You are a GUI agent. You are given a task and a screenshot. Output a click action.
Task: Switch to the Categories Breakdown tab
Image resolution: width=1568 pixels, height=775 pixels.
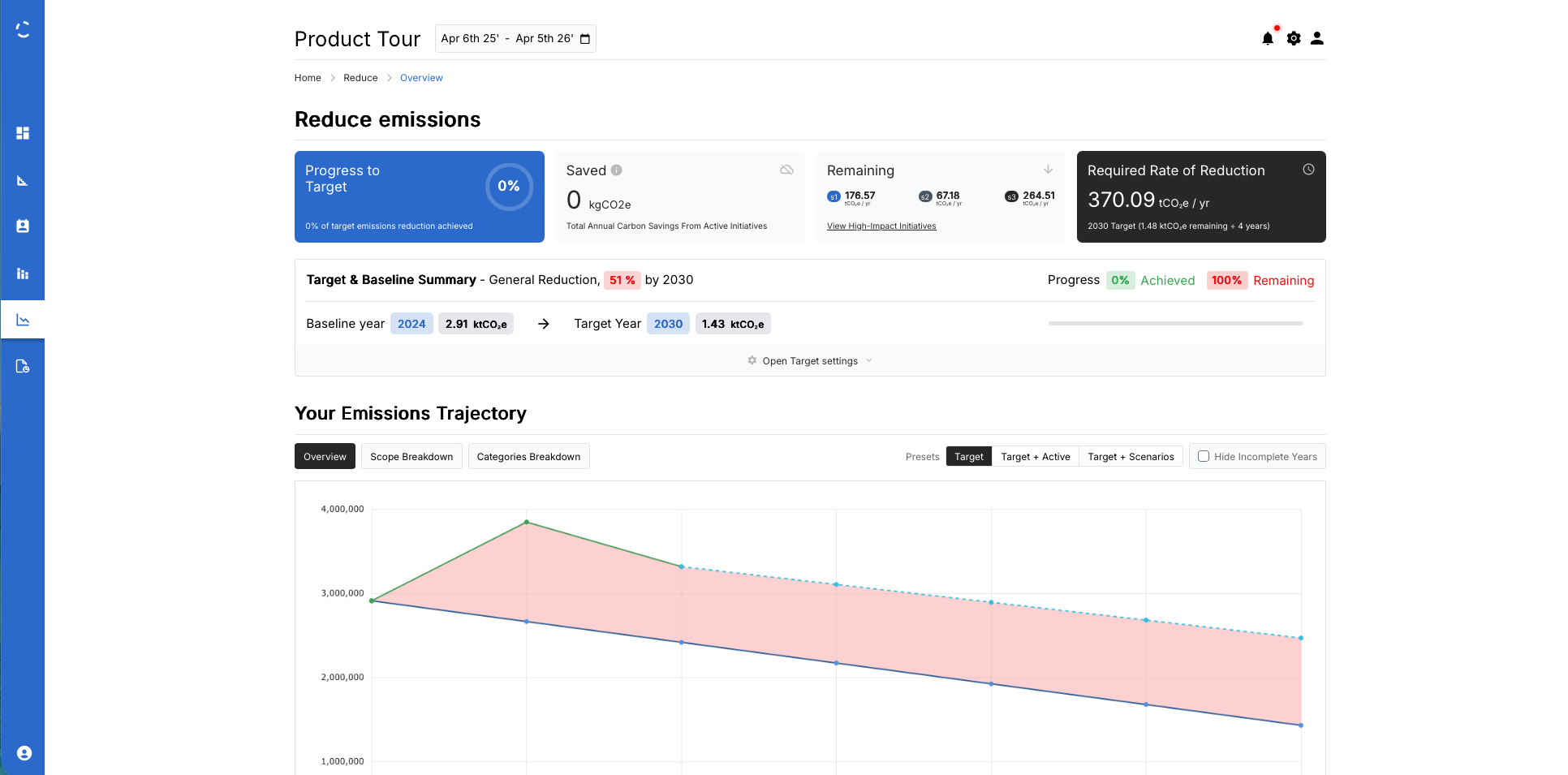pos(528,456)
